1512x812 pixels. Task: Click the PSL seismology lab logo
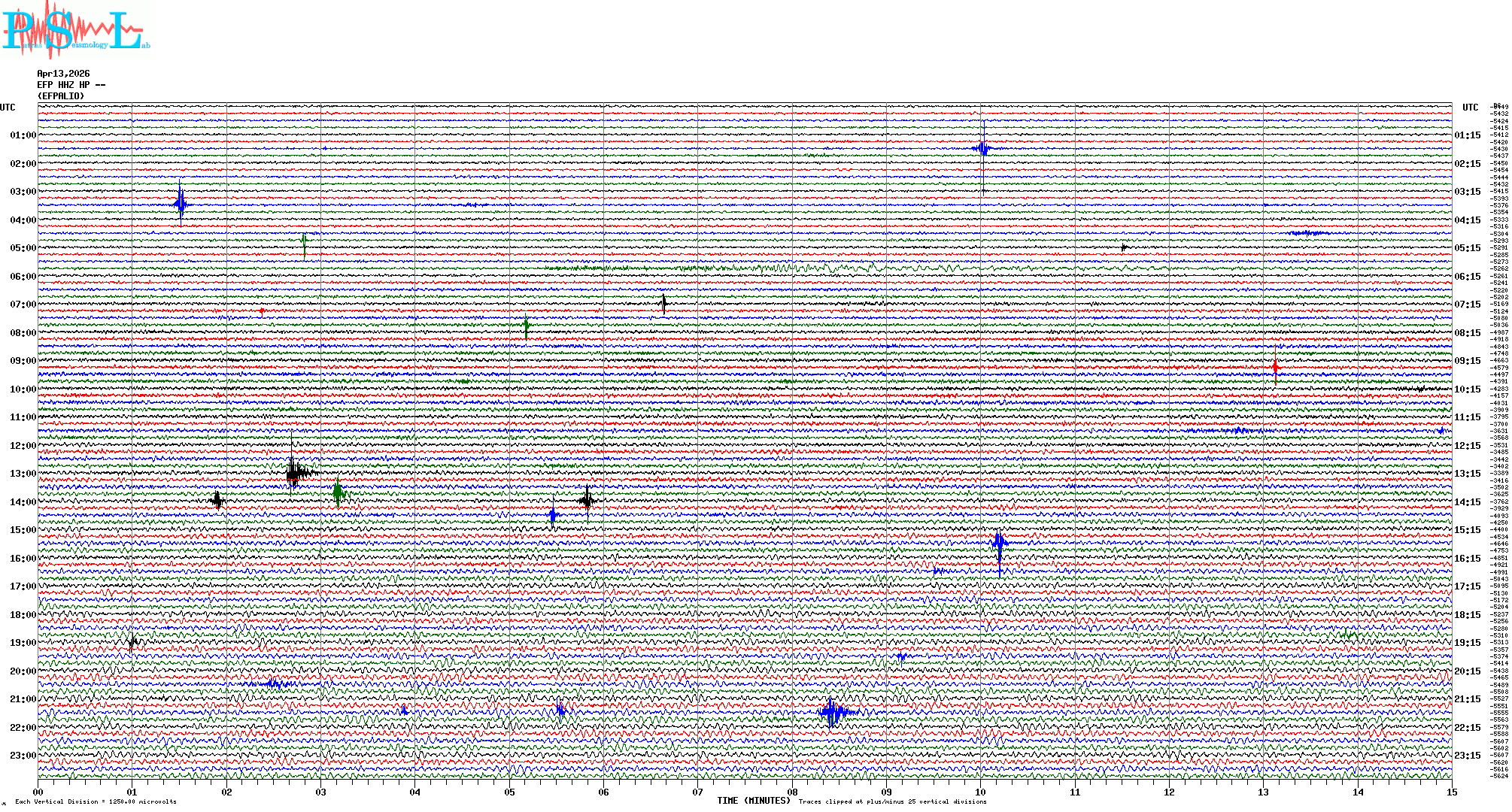click(x=75, y=30)
